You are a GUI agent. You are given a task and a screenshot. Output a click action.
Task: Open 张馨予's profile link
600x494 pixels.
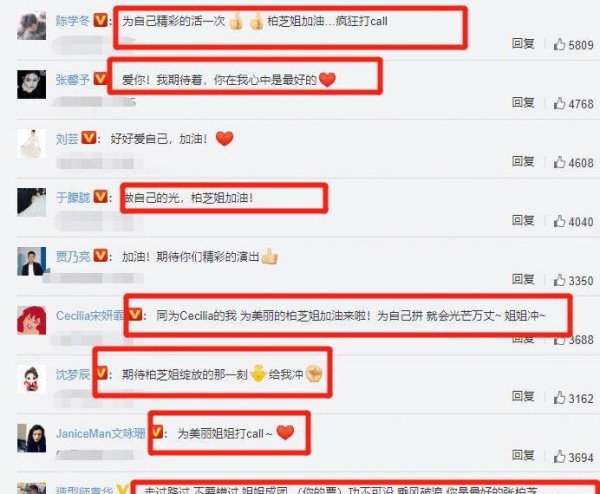pyautogui.click(x=73, y=80)
